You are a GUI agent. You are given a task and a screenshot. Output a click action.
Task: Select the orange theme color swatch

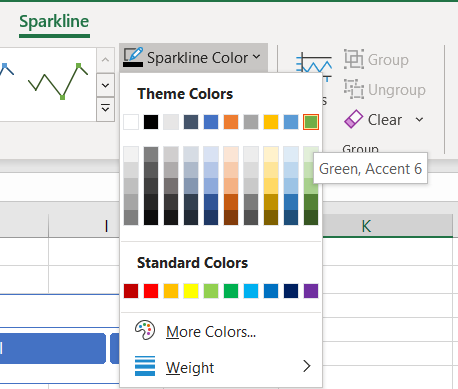click(231, 122)
